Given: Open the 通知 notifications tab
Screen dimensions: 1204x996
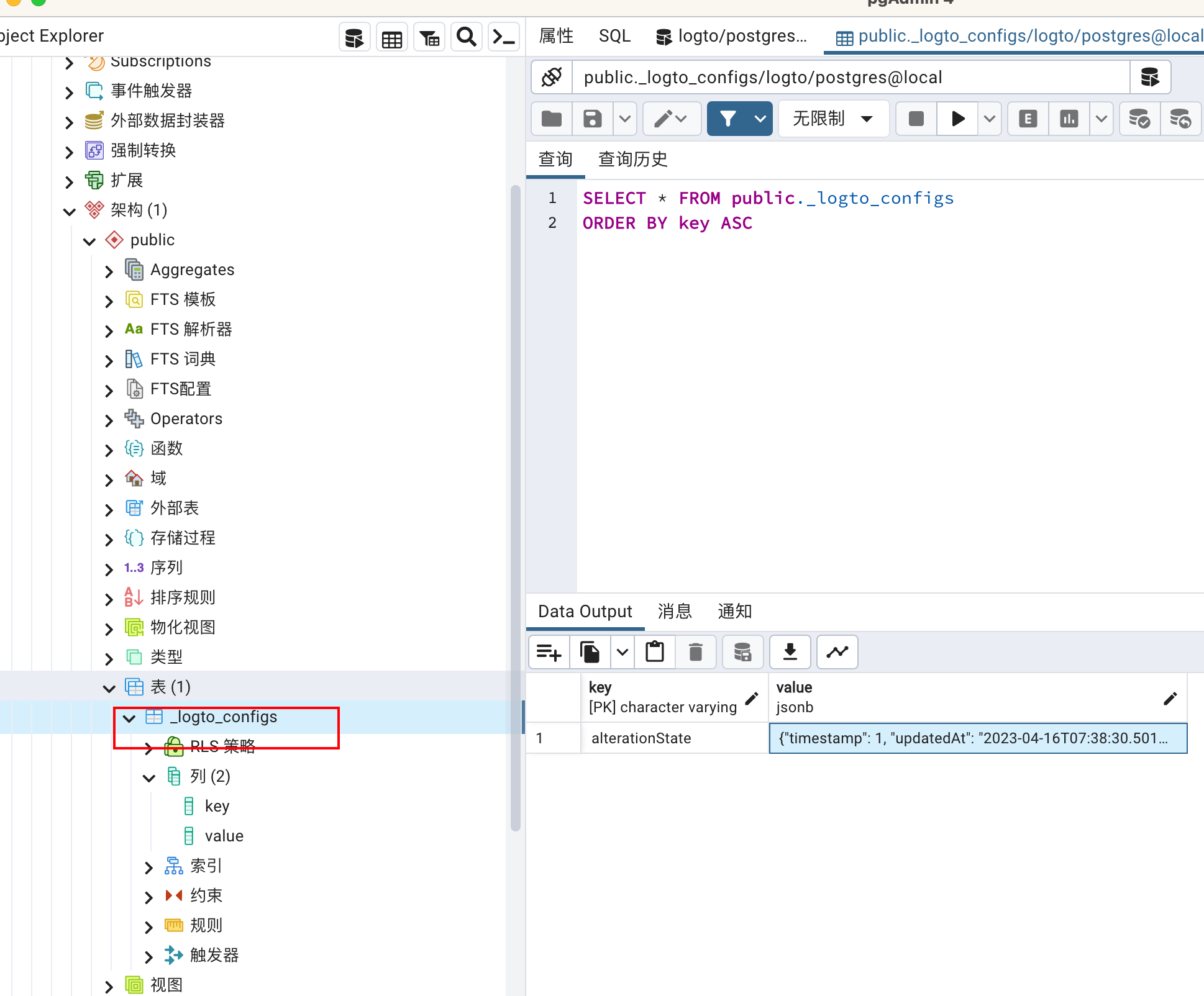Looking at the screenshot, I should pos(735,612).
